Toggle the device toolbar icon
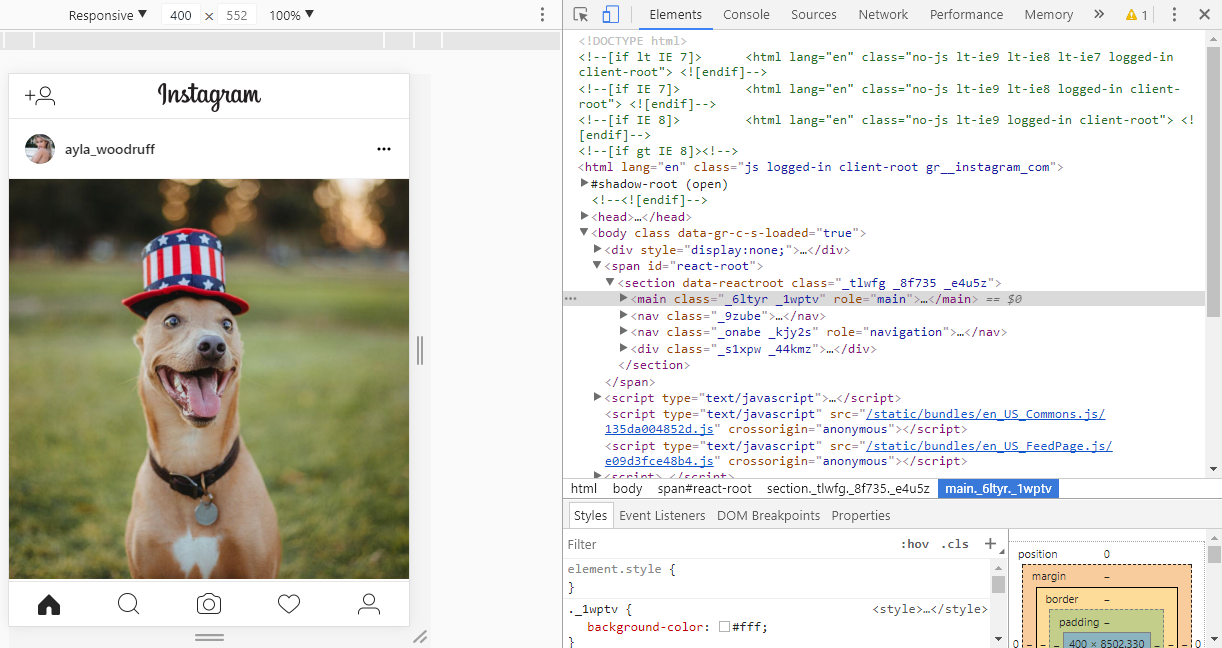The image size is (1222, 648). tap(610, 14)
